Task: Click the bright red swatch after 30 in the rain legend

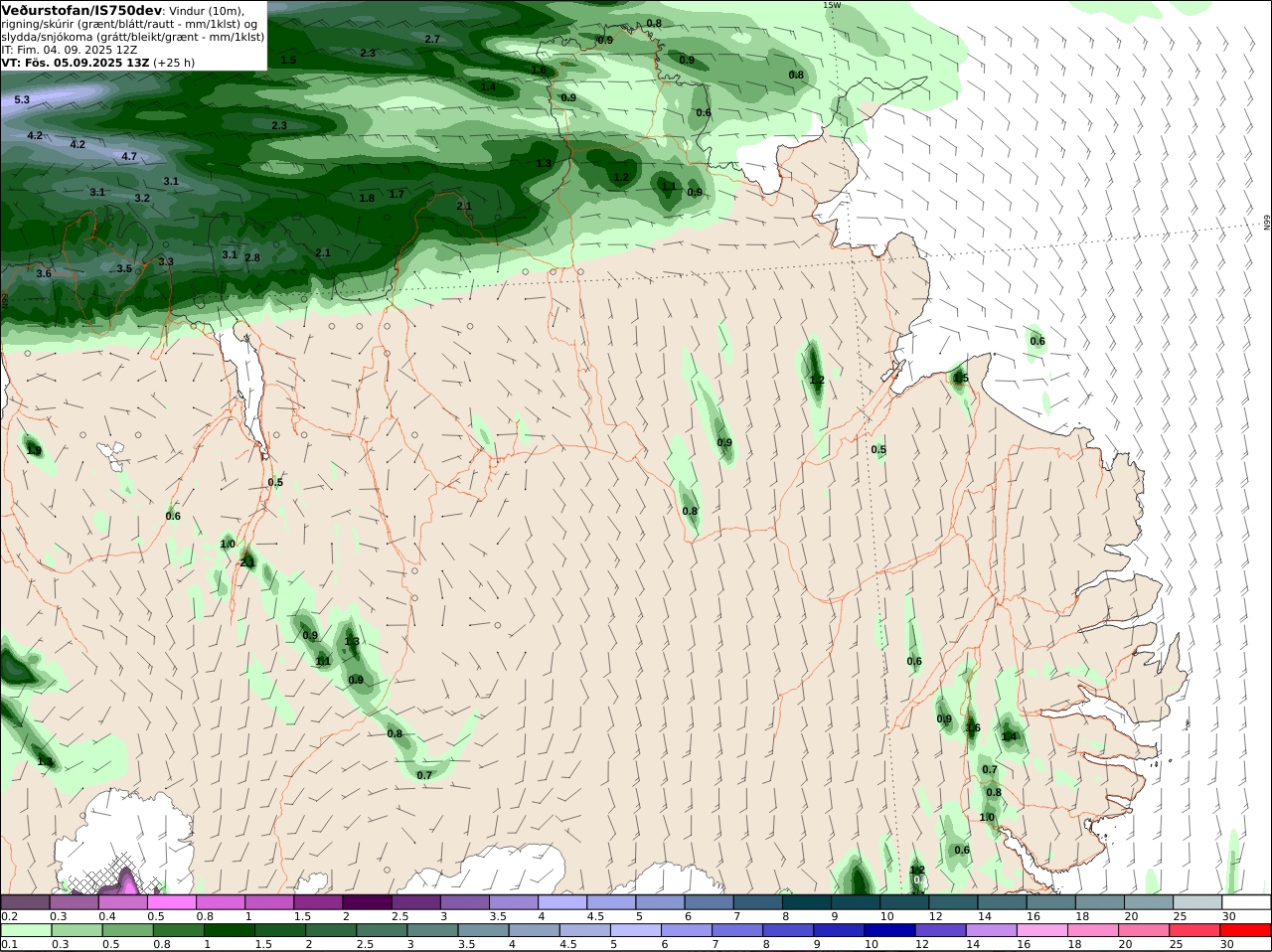Action: pyautogui.click(x=1246, y=929)
